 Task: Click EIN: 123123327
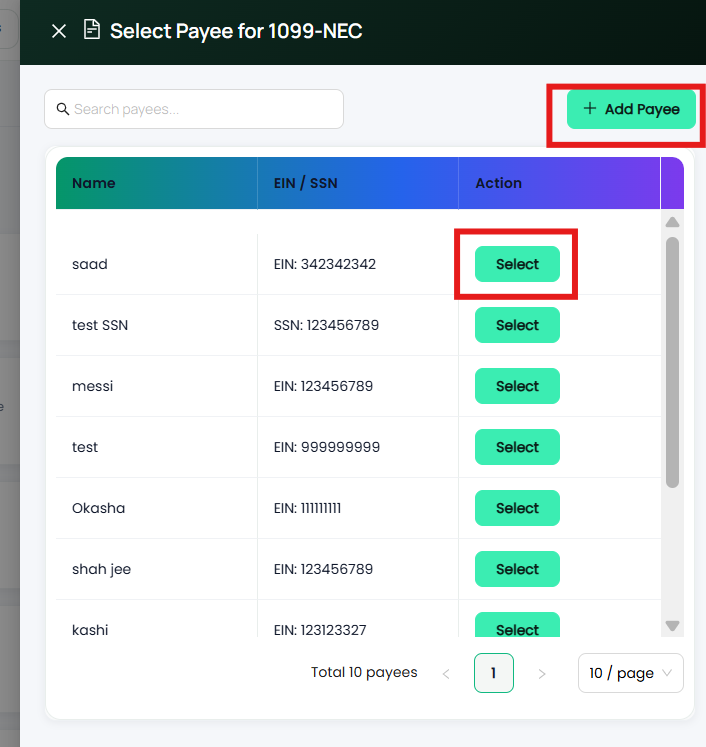tap(320, 630)
